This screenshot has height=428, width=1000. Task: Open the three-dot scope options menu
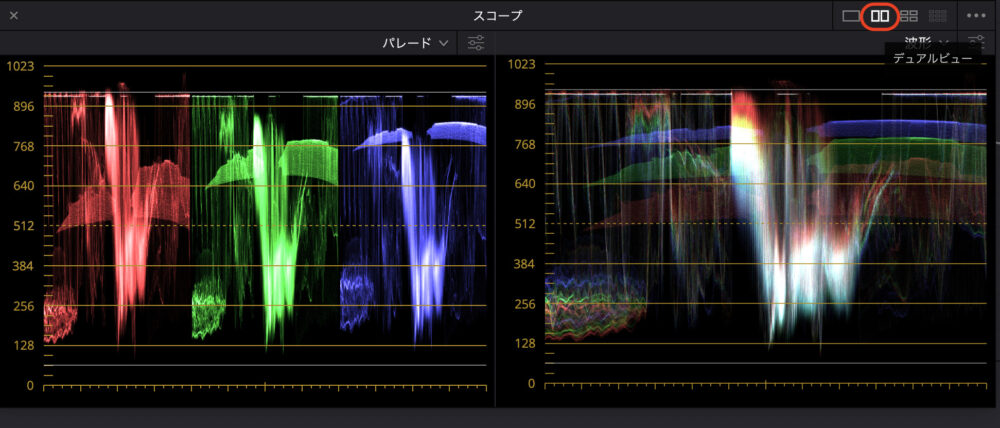tap(976, 16)
